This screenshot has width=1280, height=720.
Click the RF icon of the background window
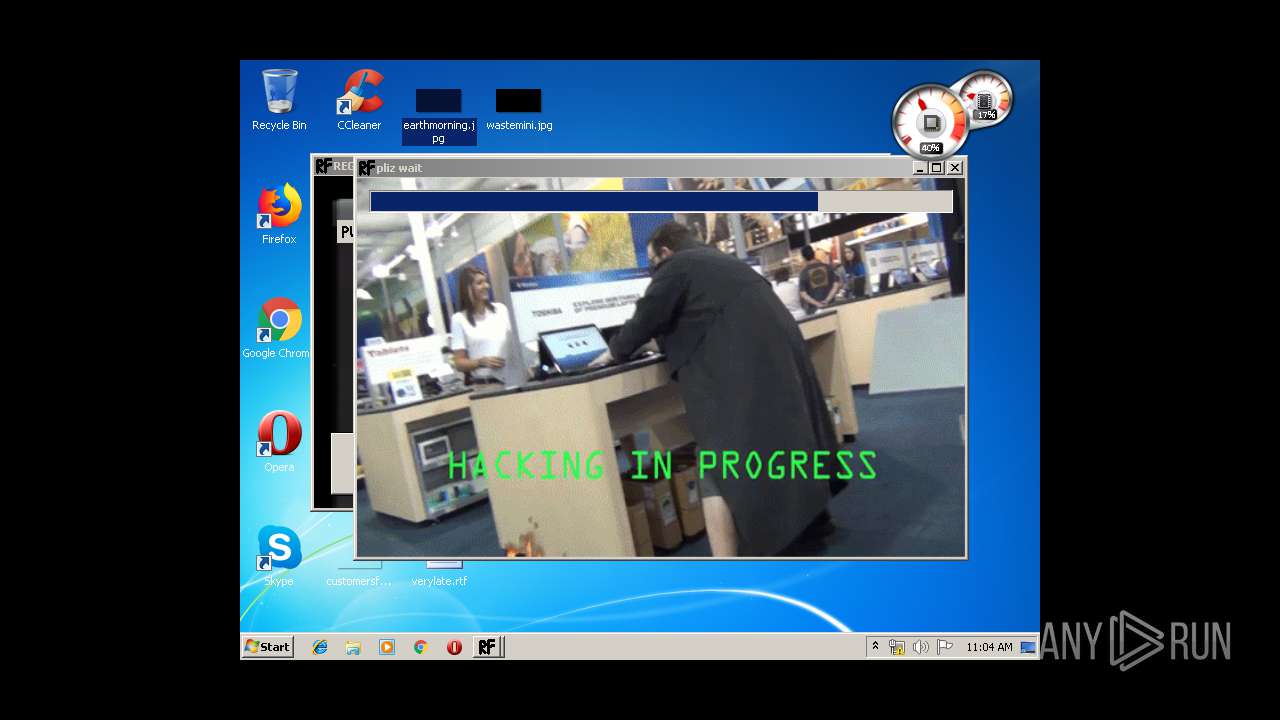tap(324, 166)
